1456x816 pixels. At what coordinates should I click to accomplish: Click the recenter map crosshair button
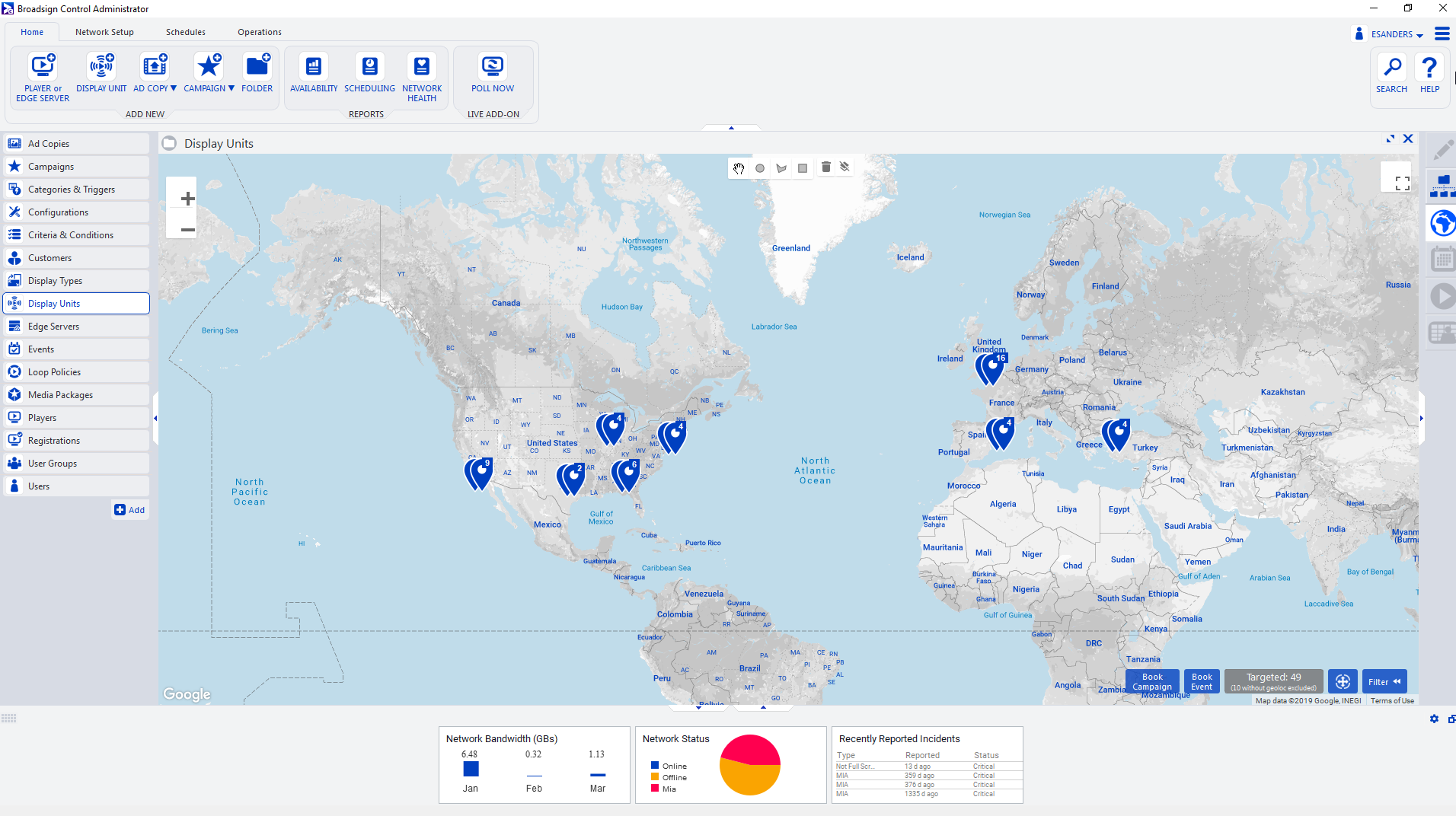tap(1343, 681)
